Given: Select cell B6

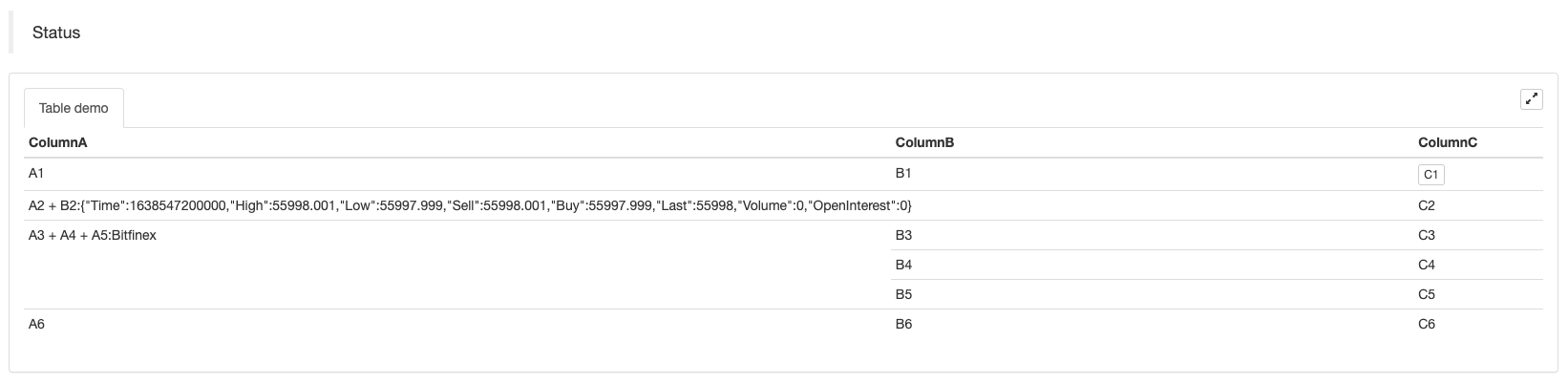Looking at the screenshot, I should tap(904, 324).
